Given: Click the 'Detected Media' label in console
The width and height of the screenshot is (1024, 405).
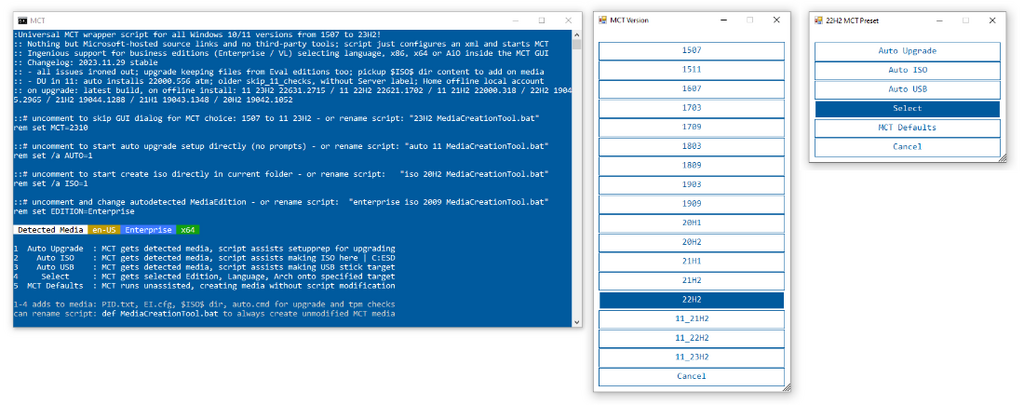Looking at the screenshot, I should point(50,230).
